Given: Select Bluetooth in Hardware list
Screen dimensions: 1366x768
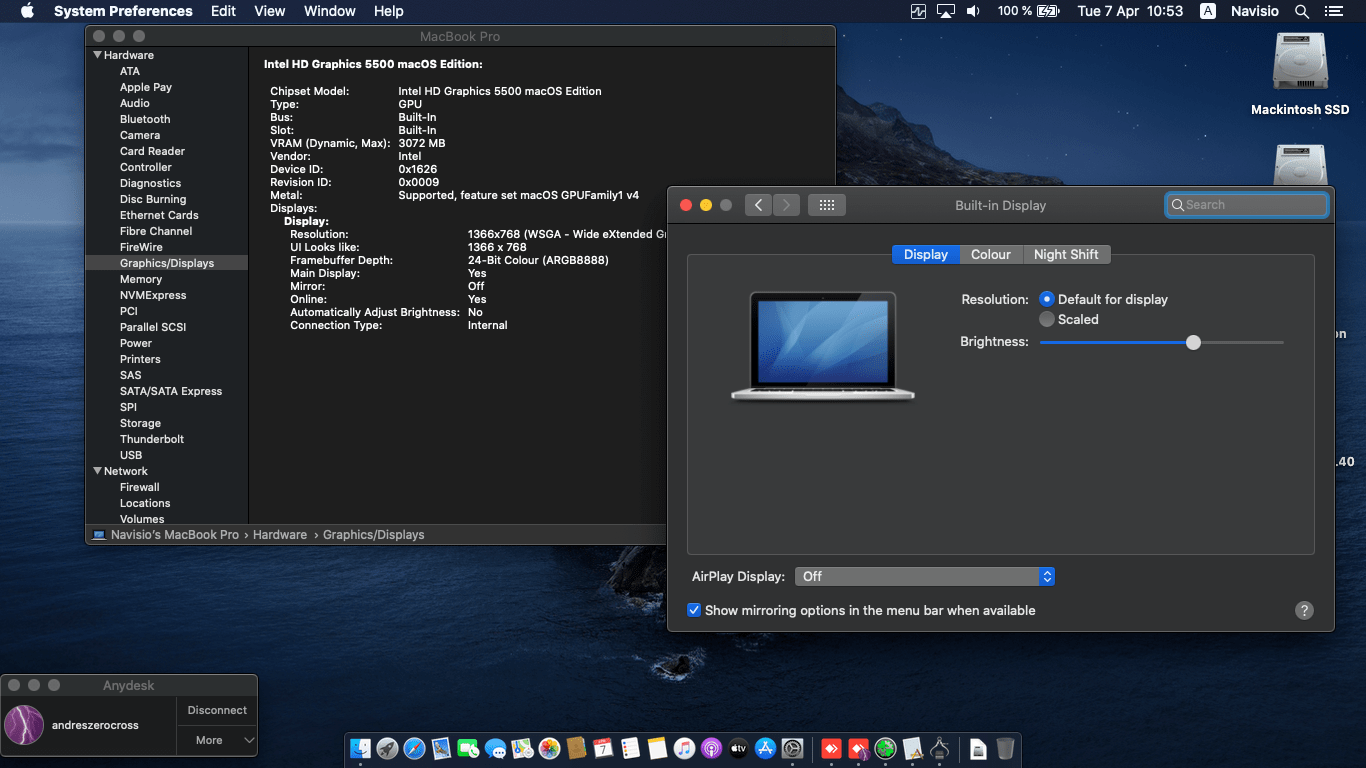Looking at the screenshot, I should click(x=145, y=119).
